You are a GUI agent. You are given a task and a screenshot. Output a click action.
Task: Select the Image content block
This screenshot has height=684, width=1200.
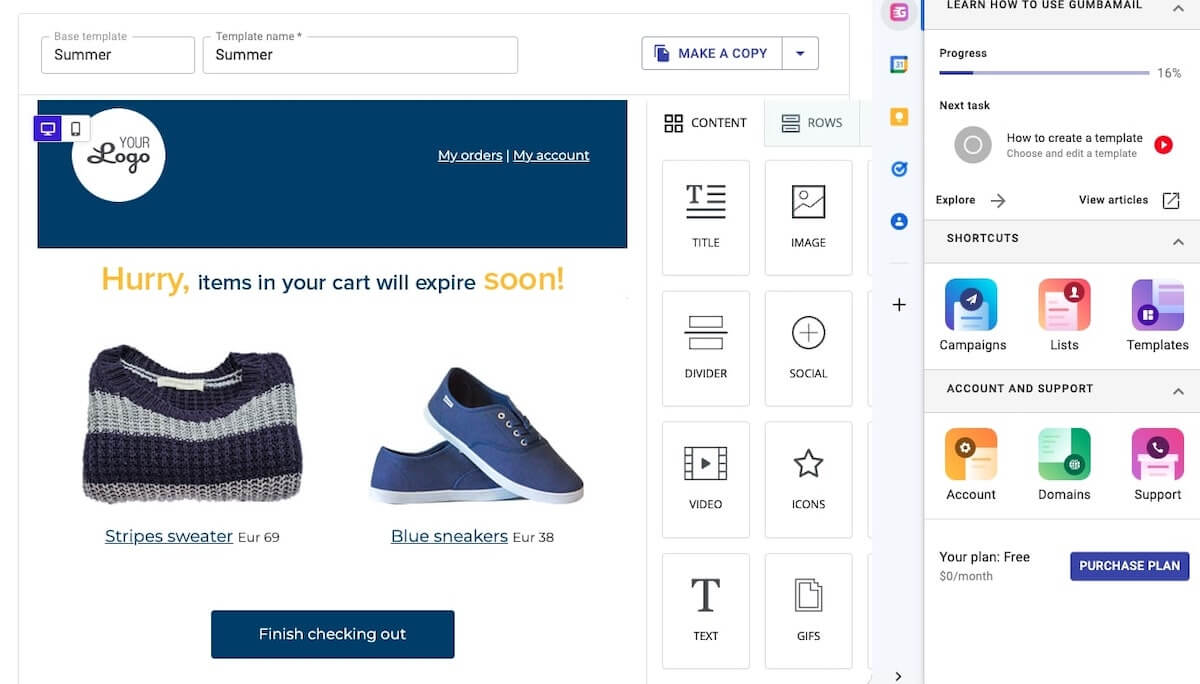click(x=808, y=217)
